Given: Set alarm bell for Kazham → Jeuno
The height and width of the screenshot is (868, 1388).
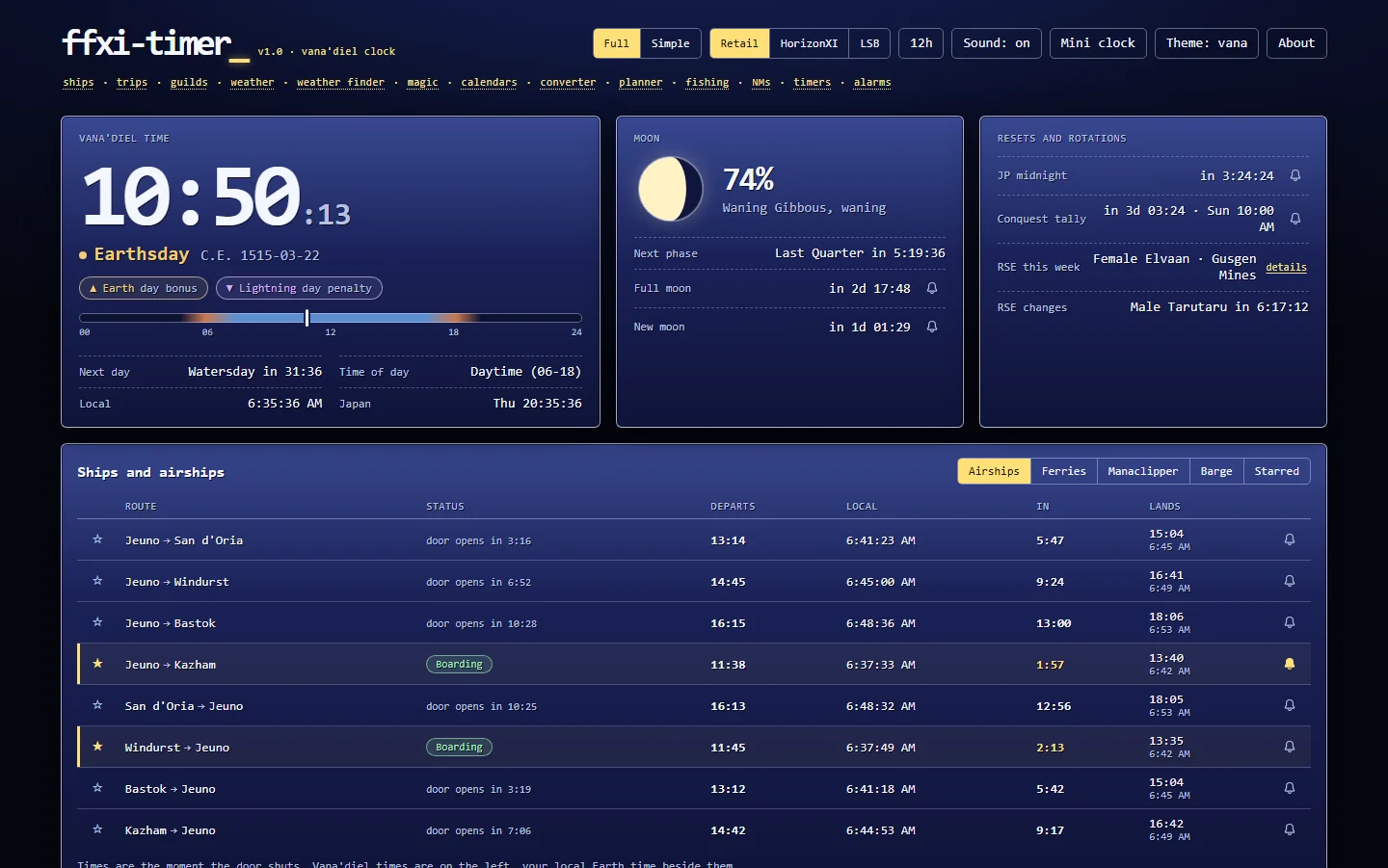Looking at the screenshot, I should [1290, 829].
